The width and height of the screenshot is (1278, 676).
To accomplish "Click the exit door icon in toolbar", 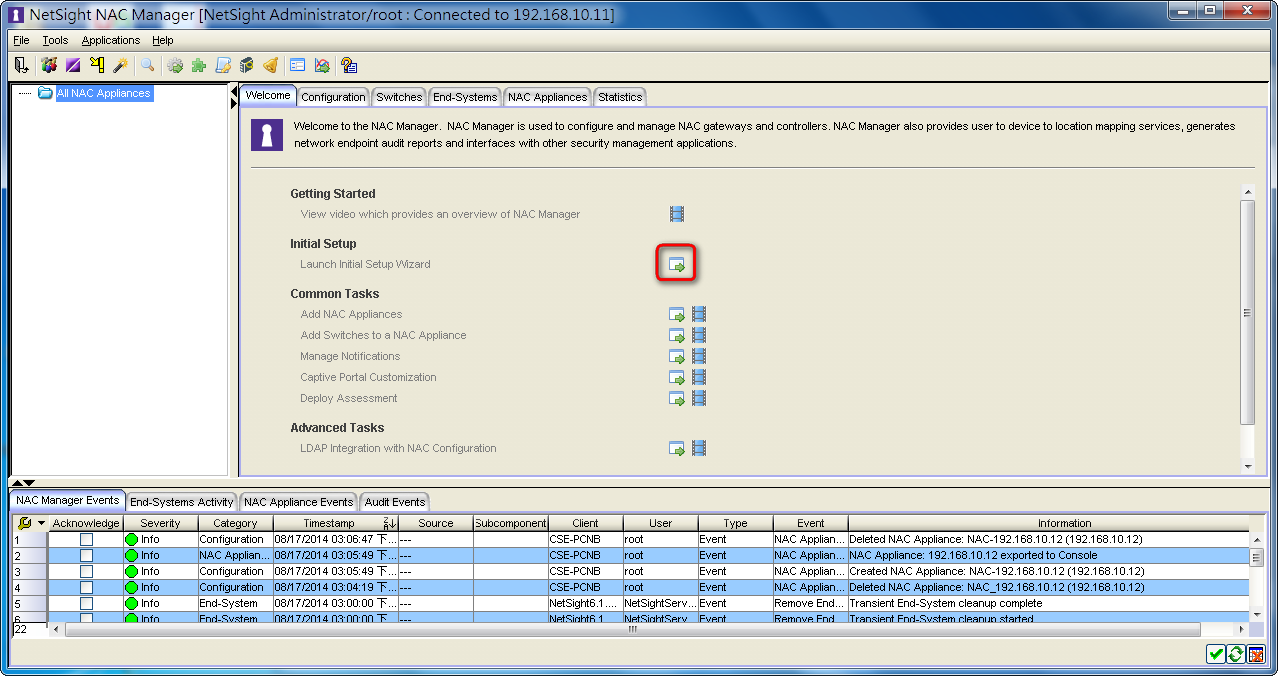I will 21,65.
